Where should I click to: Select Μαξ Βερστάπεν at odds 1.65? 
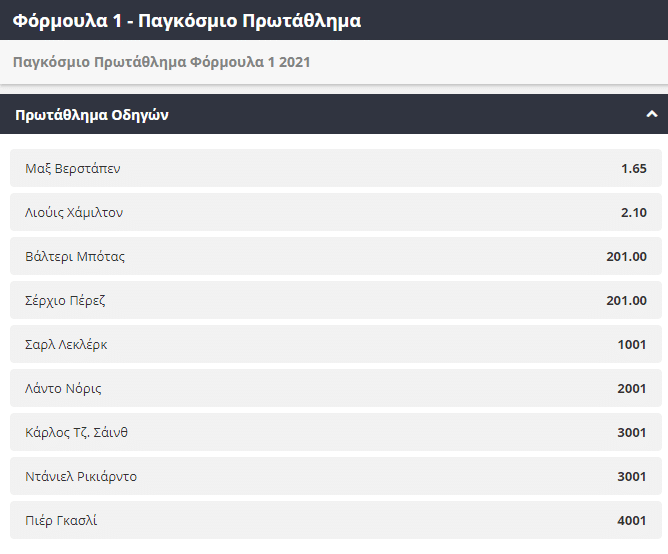tap(335, 168)
